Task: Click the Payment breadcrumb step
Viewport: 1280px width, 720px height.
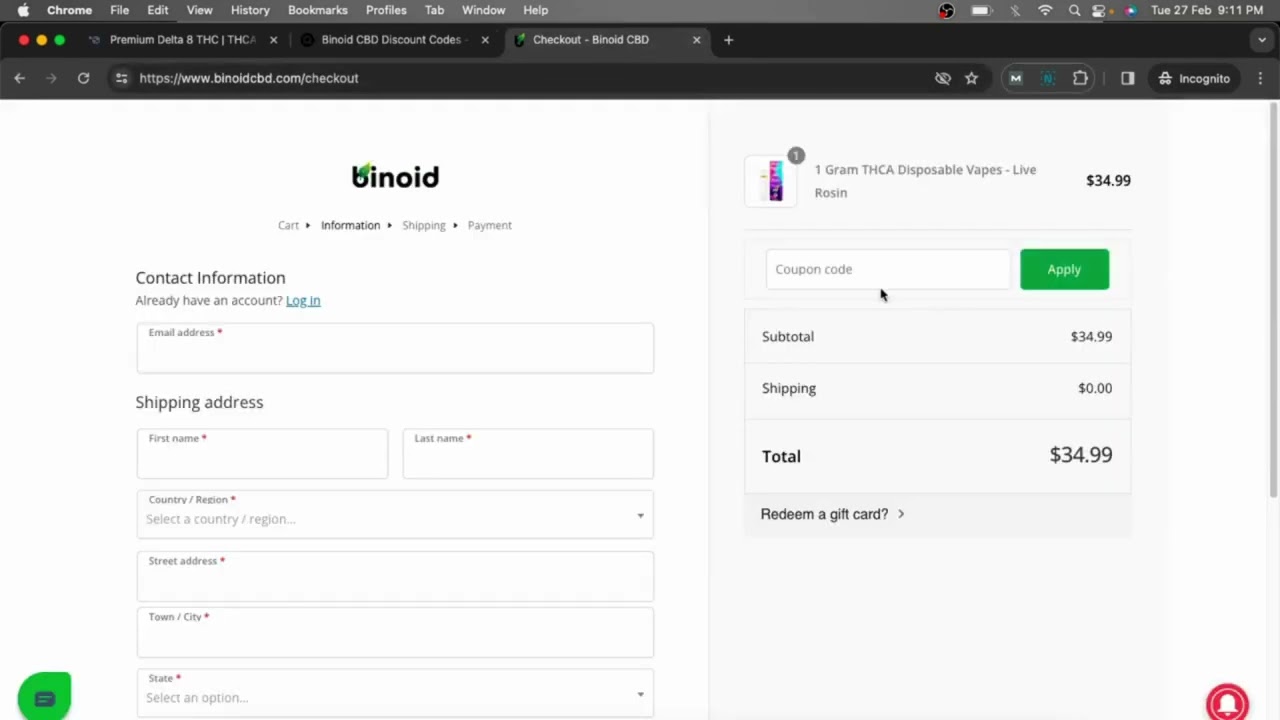Action: point(489,225)
